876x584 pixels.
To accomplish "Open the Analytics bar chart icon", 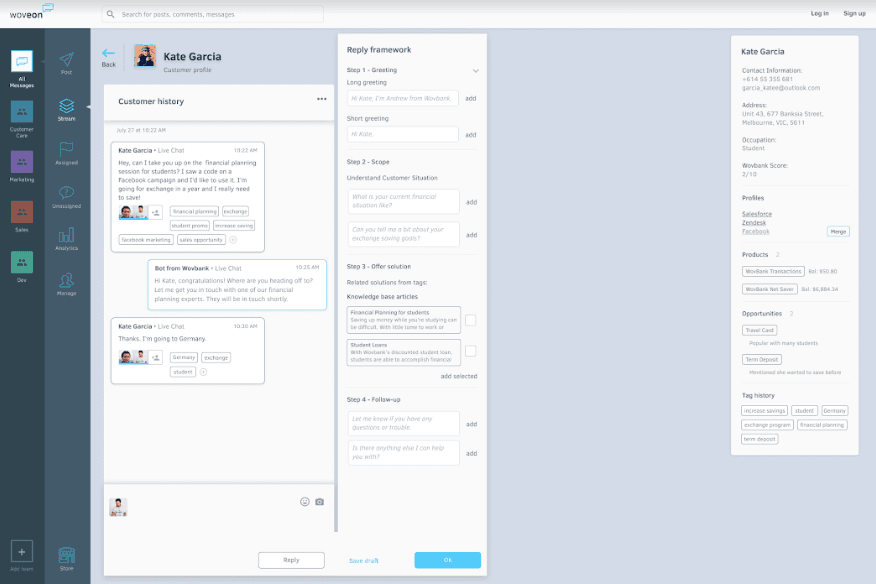I will pos(66,237).
